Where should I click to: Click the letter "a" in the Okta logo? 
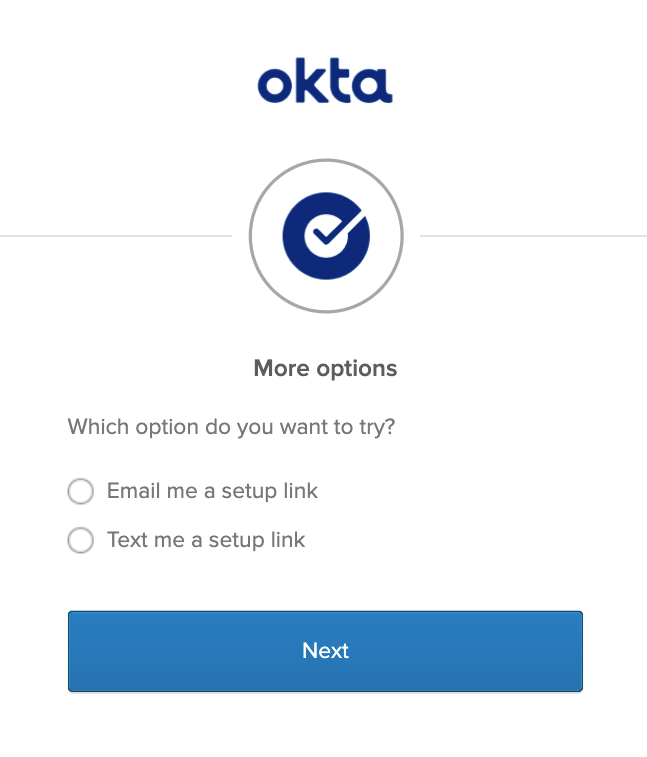click(372, 87)
